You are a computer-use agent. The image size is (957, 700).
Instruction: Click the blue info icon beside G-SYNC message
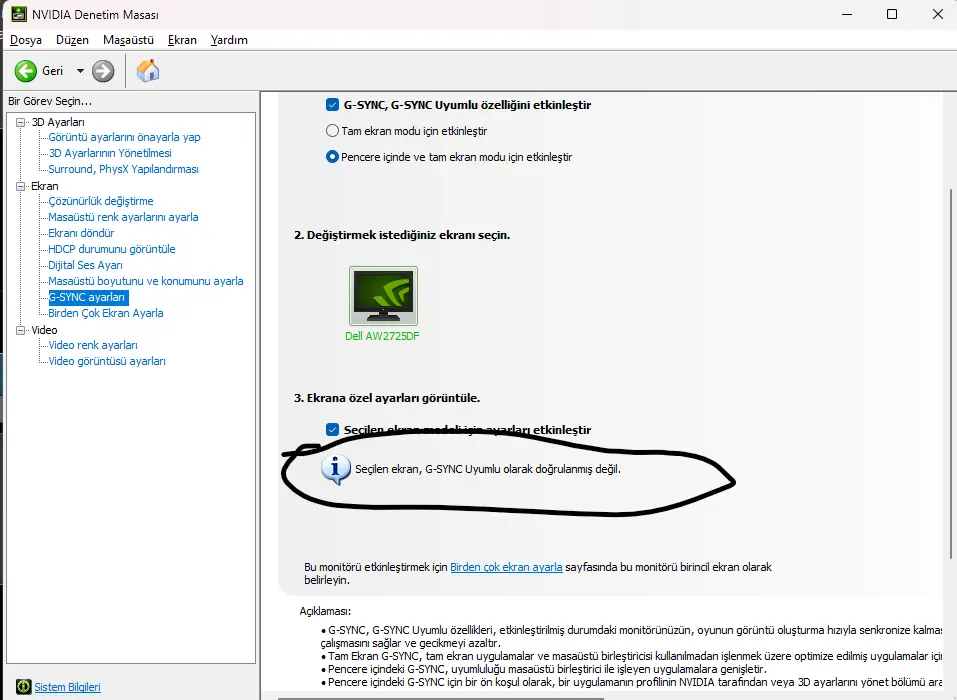click(x=335, y=469)
